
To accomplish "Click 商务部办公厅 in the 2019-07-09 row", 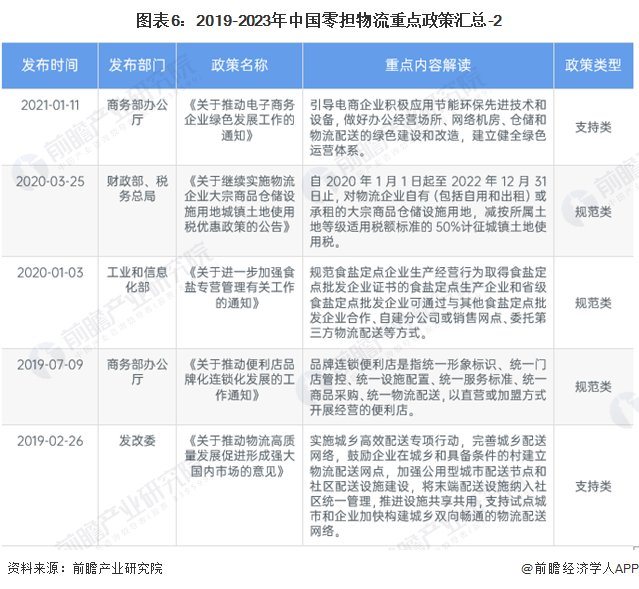I will (137, 372).
